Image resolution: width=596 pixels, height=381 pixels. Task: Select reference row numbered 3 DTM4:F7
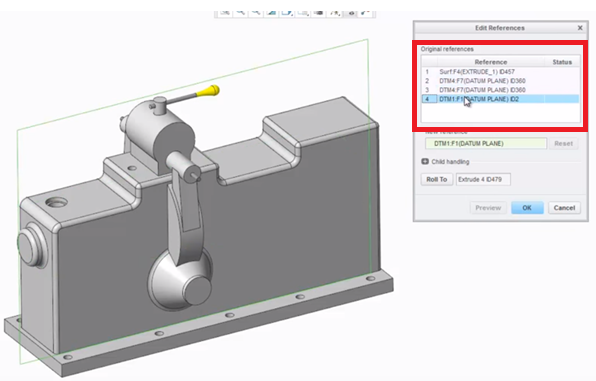pyautogui.click(x=501, y=90)
